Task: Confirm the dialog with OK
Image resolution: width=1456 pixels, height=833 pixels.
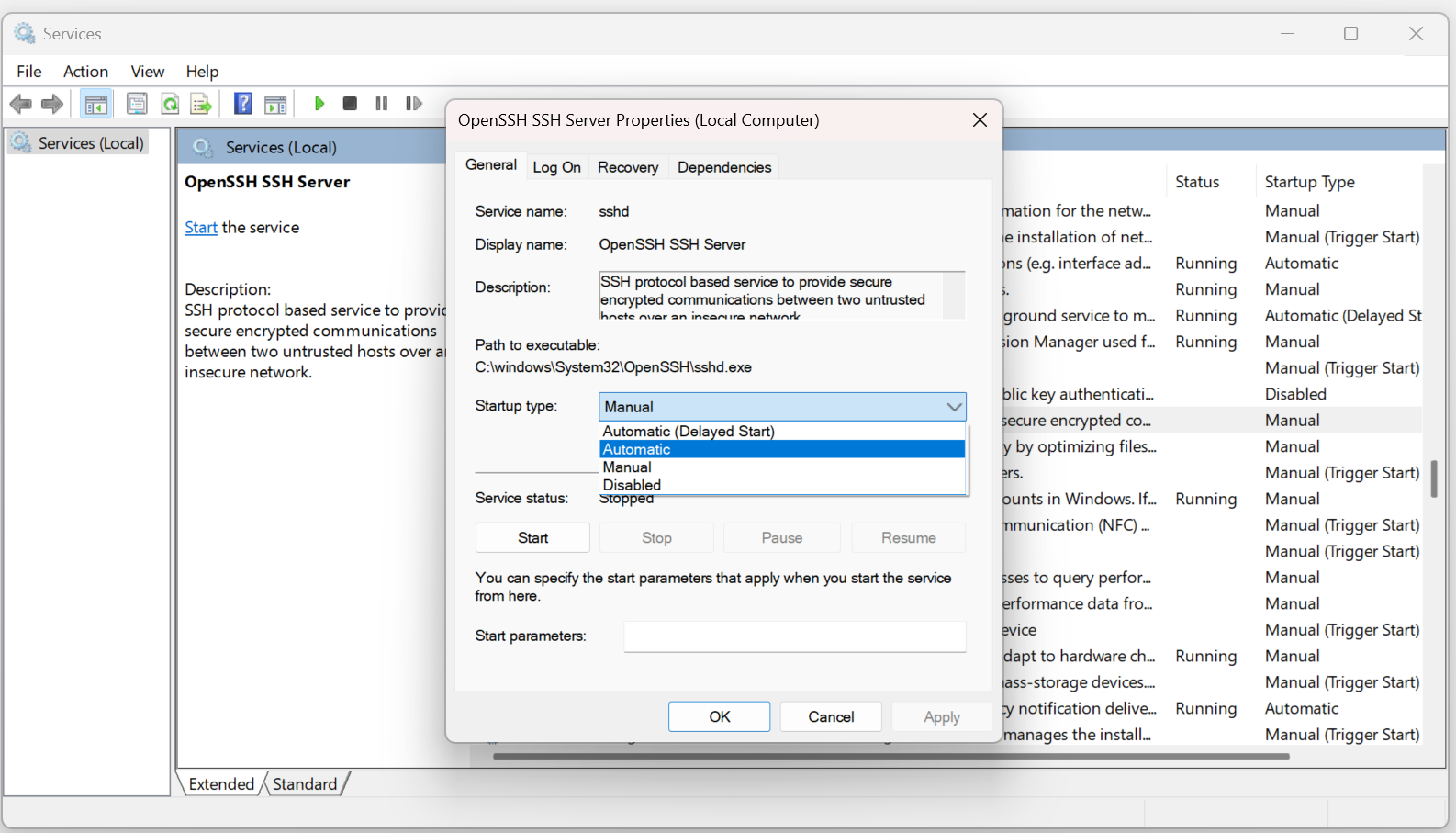Action: coord(720,716)
